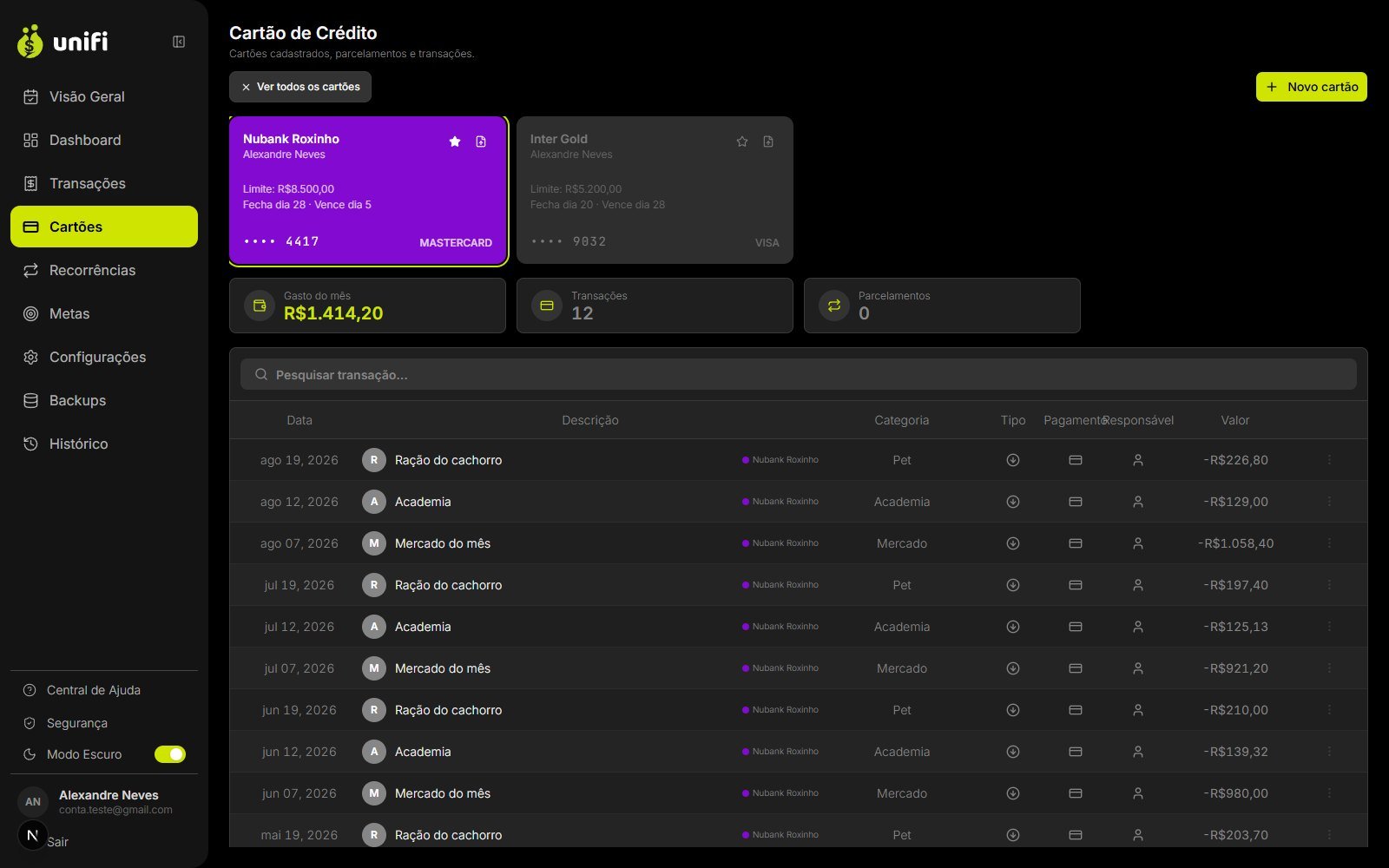Click the wallet icon in Gasto do mês
Image resolution: width=1389 pixels, height=868 pixels.
260,306
